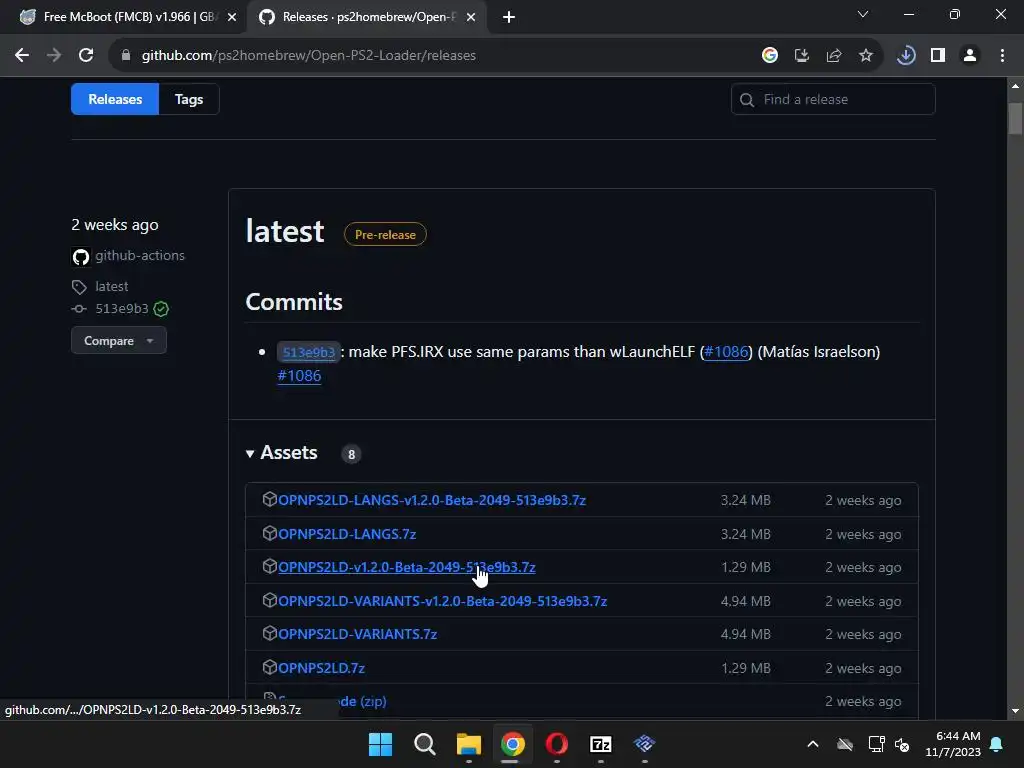The width and height of the screenshot is (1024, 768).
Task: Click the highlighted 513e9b3 commit hash
Action: click(309, 352)
